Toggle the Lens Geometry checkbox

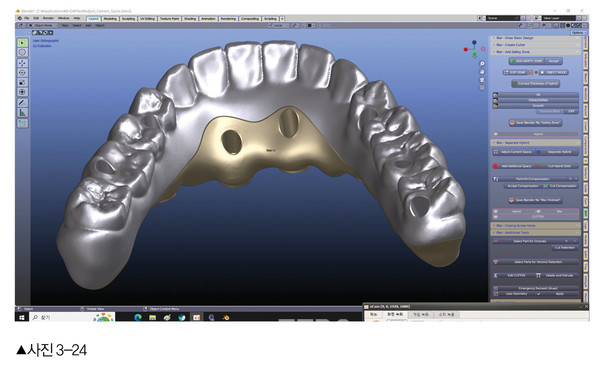[x=539, y=294]
